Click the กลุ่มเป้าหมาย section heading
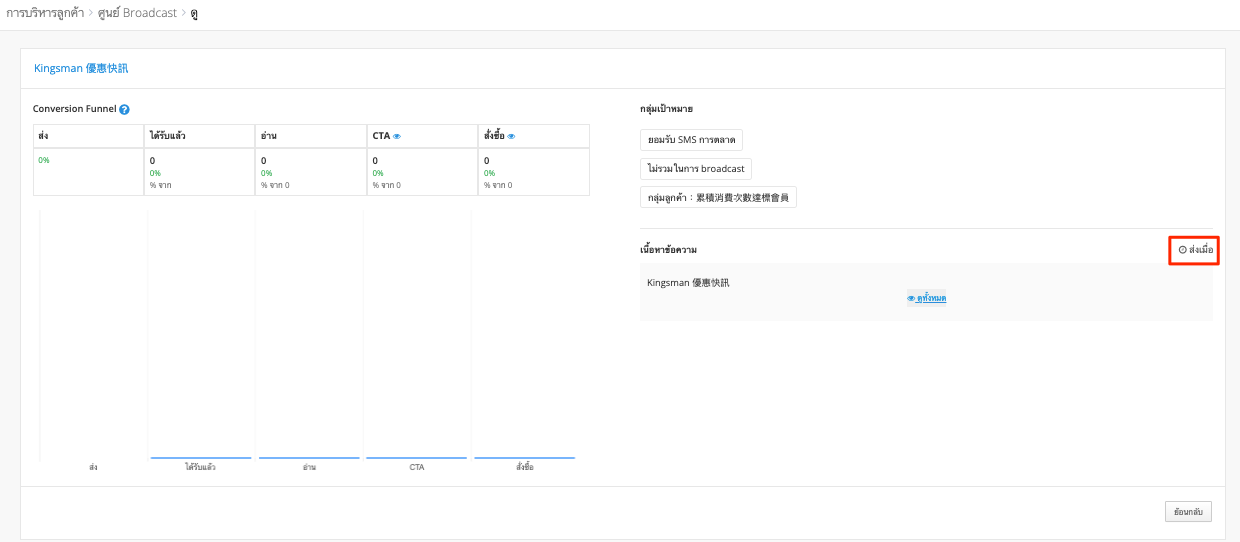Image resolution: width=1240 pixels, height=542 pixels. pyautogui.click(x=667, y=108)
